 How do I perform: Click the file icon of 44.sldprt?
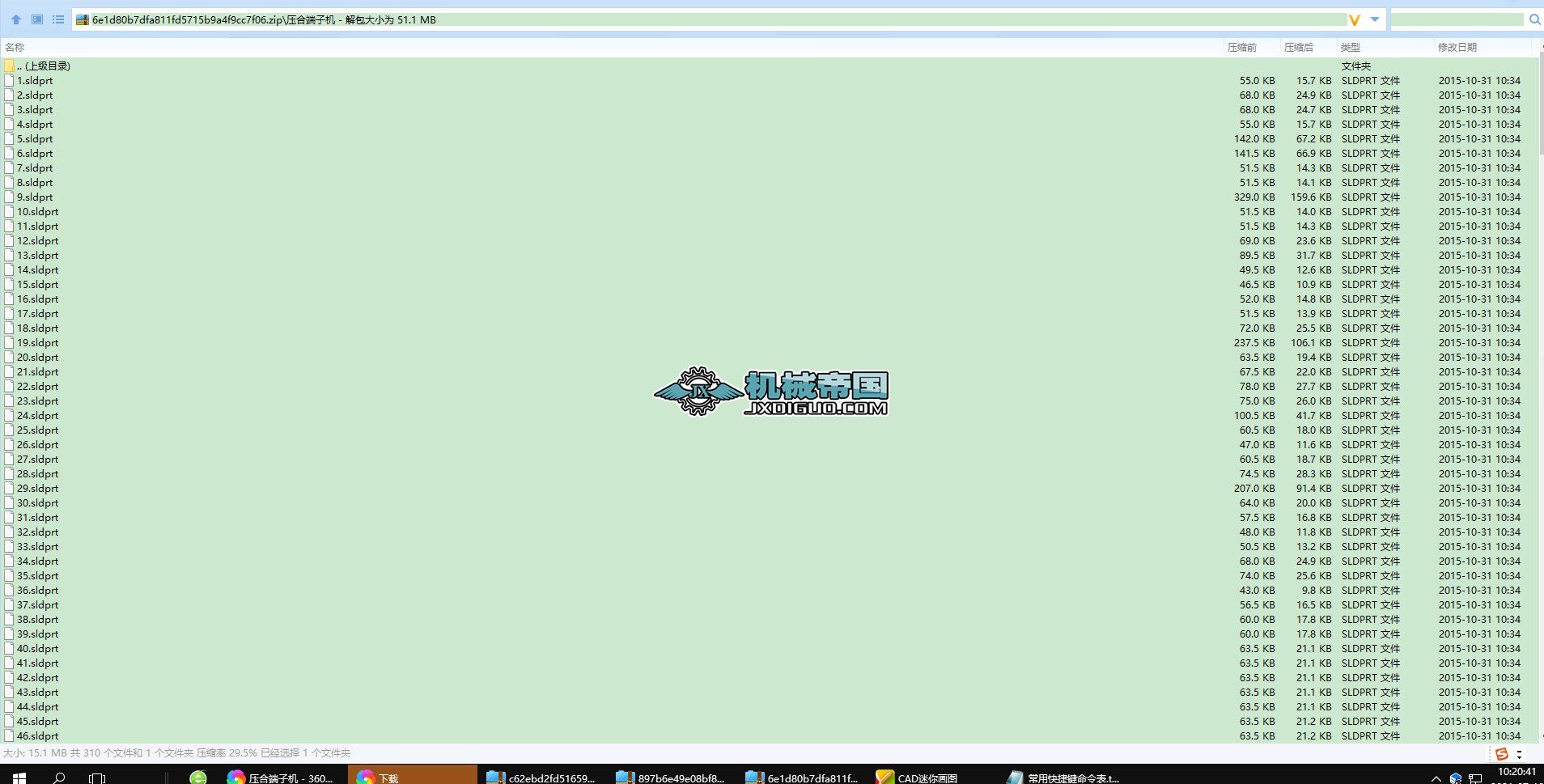tap(9, 706)
